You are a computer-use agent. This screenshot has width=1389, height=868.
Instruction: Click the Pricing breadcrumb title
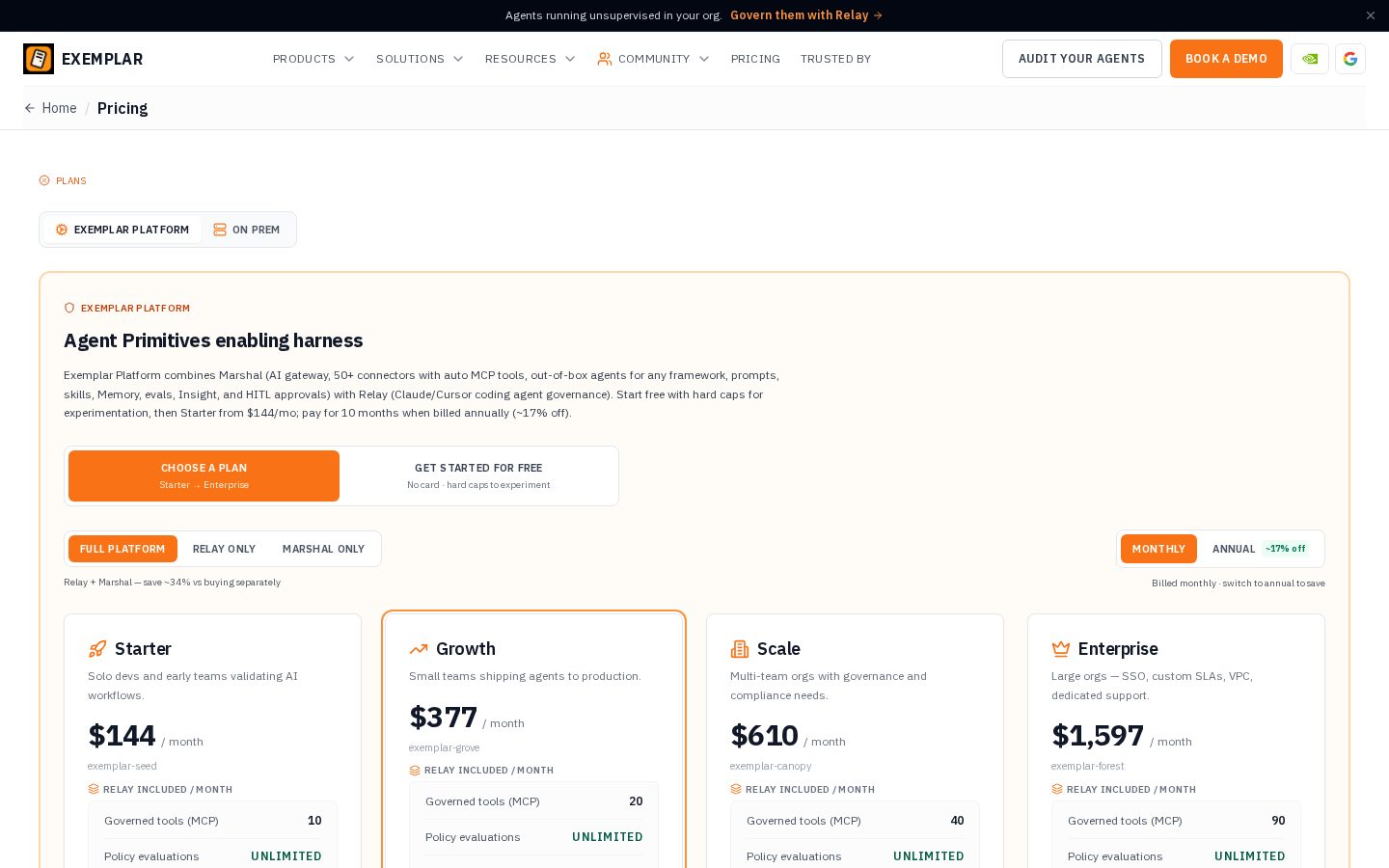click(123, 108)
